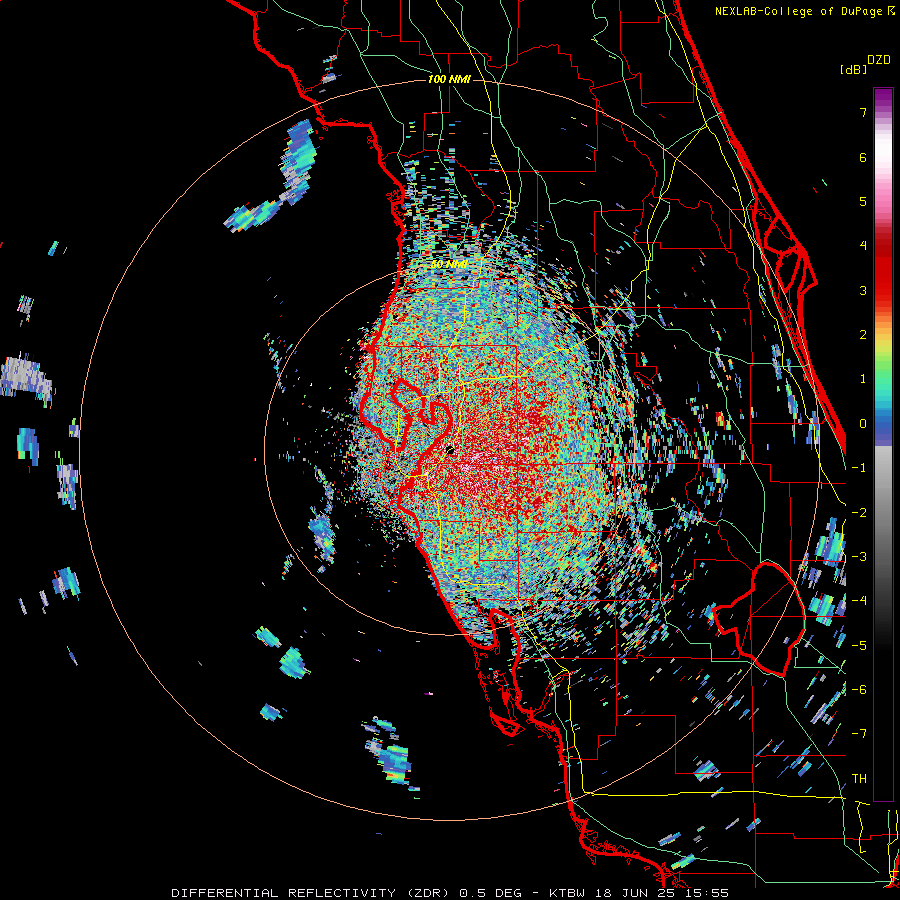Click the Lake Okeechobee red outline
The image size is (900, 900).
tap(759, 619)
